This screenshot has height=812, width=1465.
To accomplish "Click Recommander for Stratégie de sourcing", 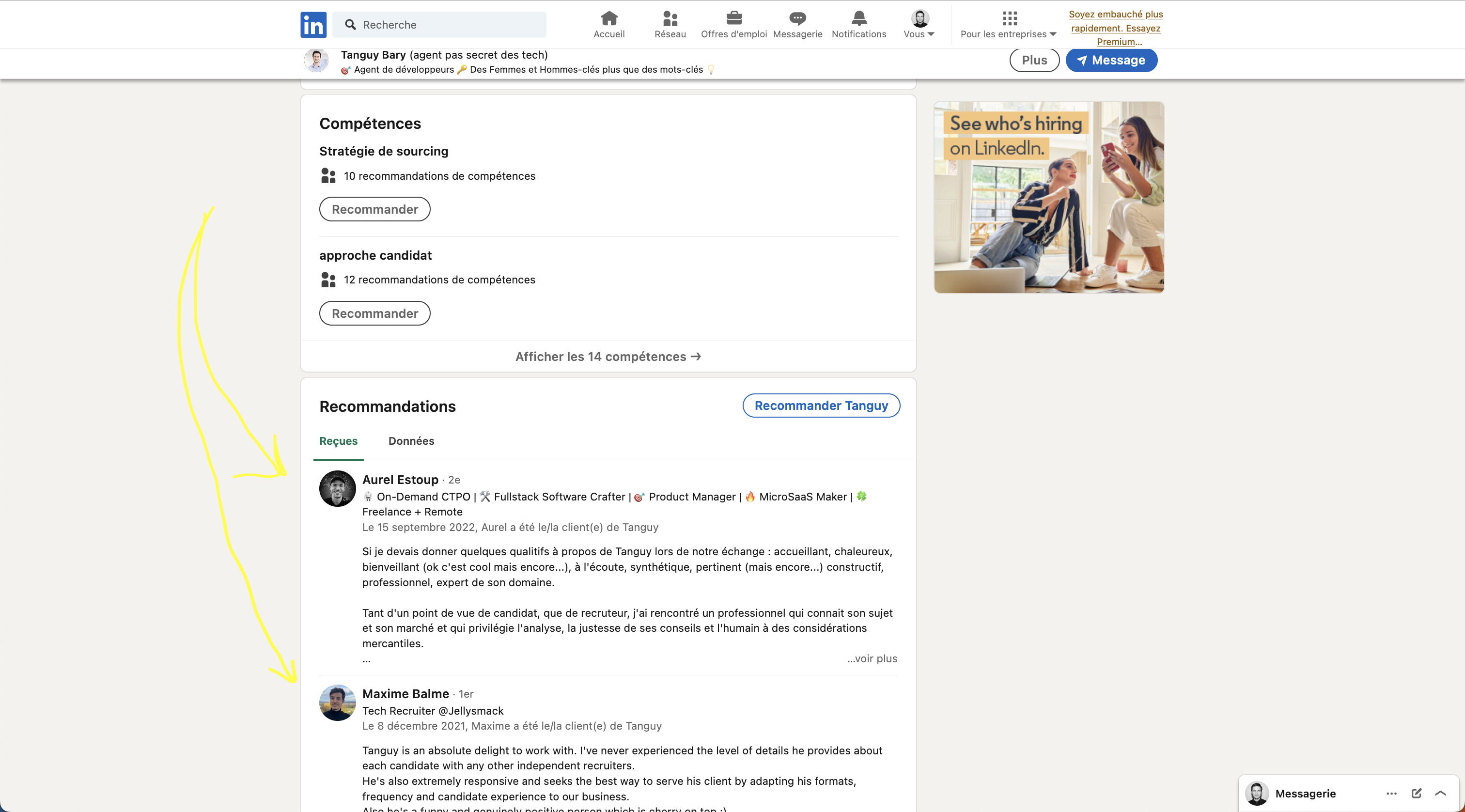I will [375, 209].
